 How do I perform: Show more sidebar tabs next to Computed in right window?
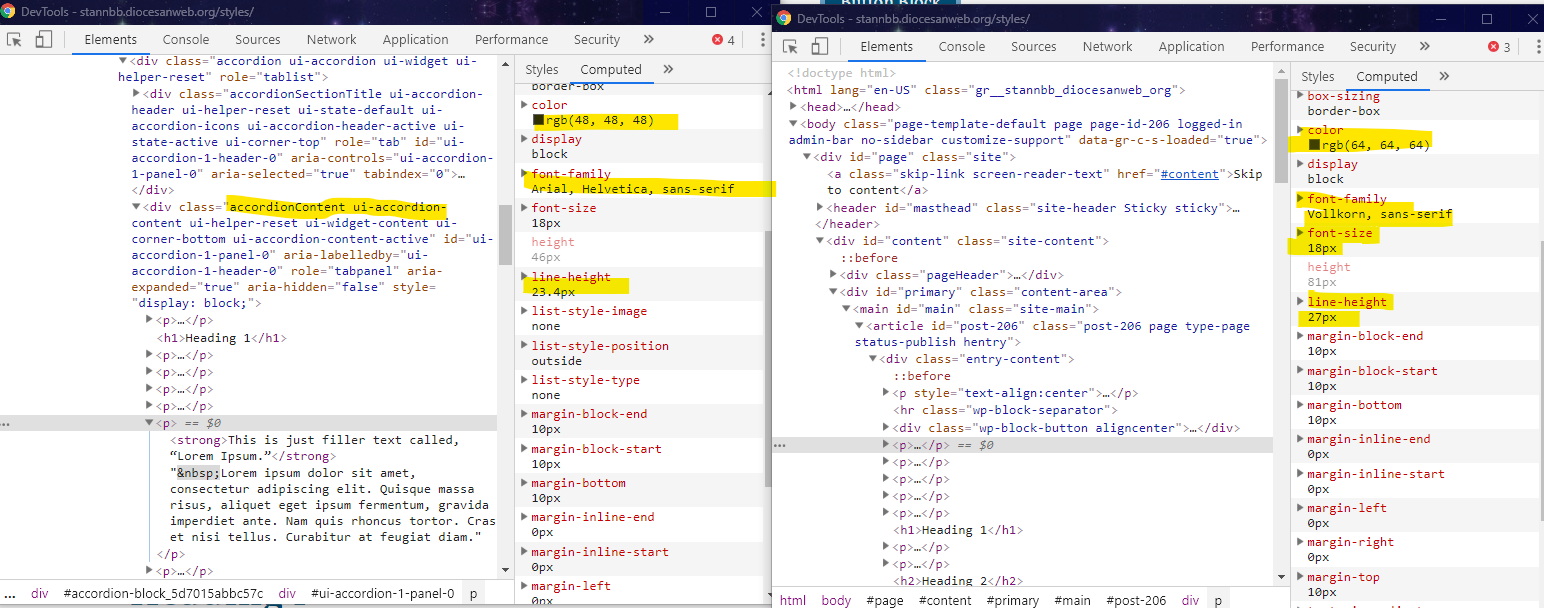point(1444,77)
